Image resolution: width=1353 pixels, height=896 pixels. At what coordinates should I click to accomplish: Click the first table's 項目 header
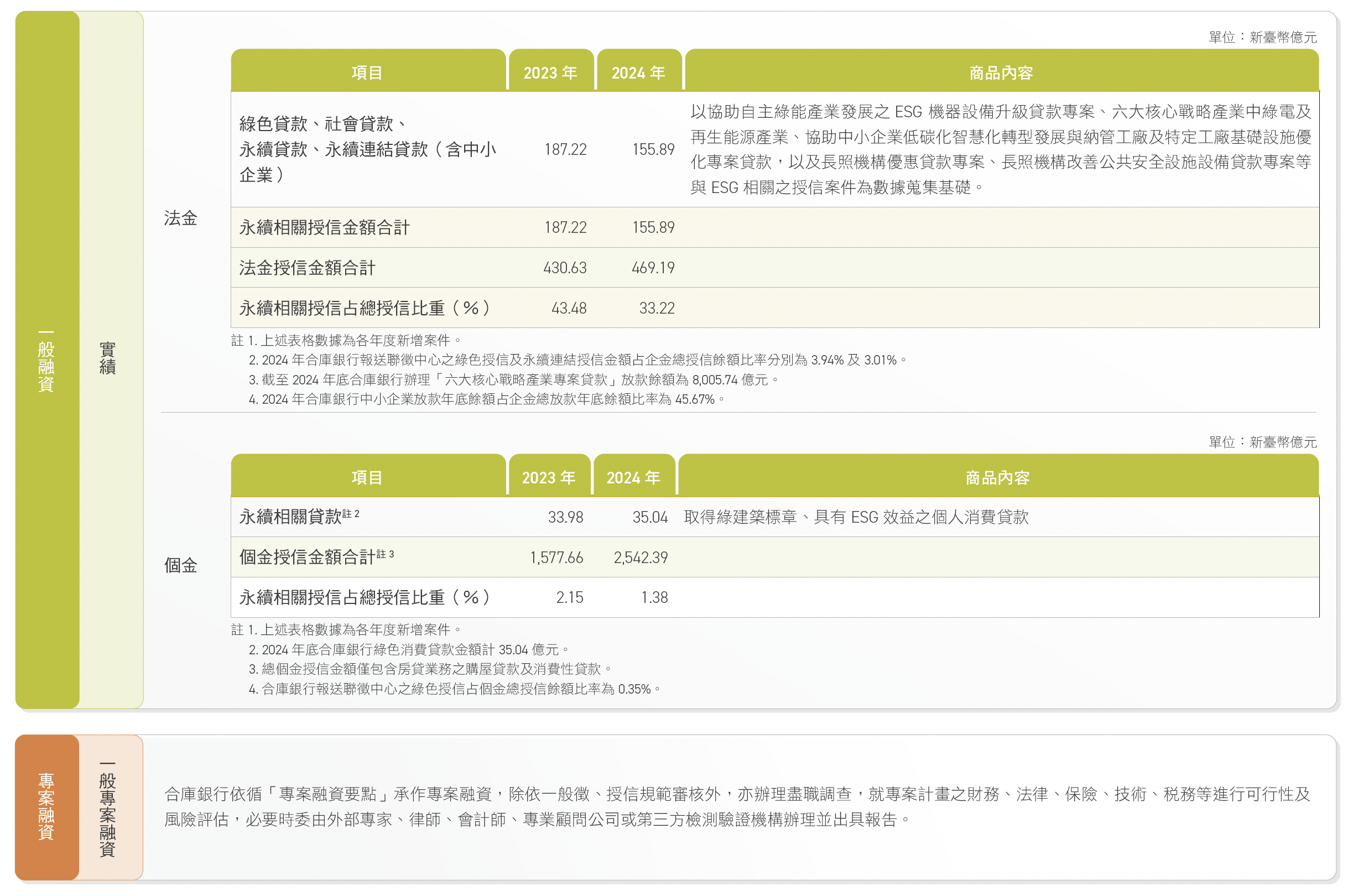367,72
